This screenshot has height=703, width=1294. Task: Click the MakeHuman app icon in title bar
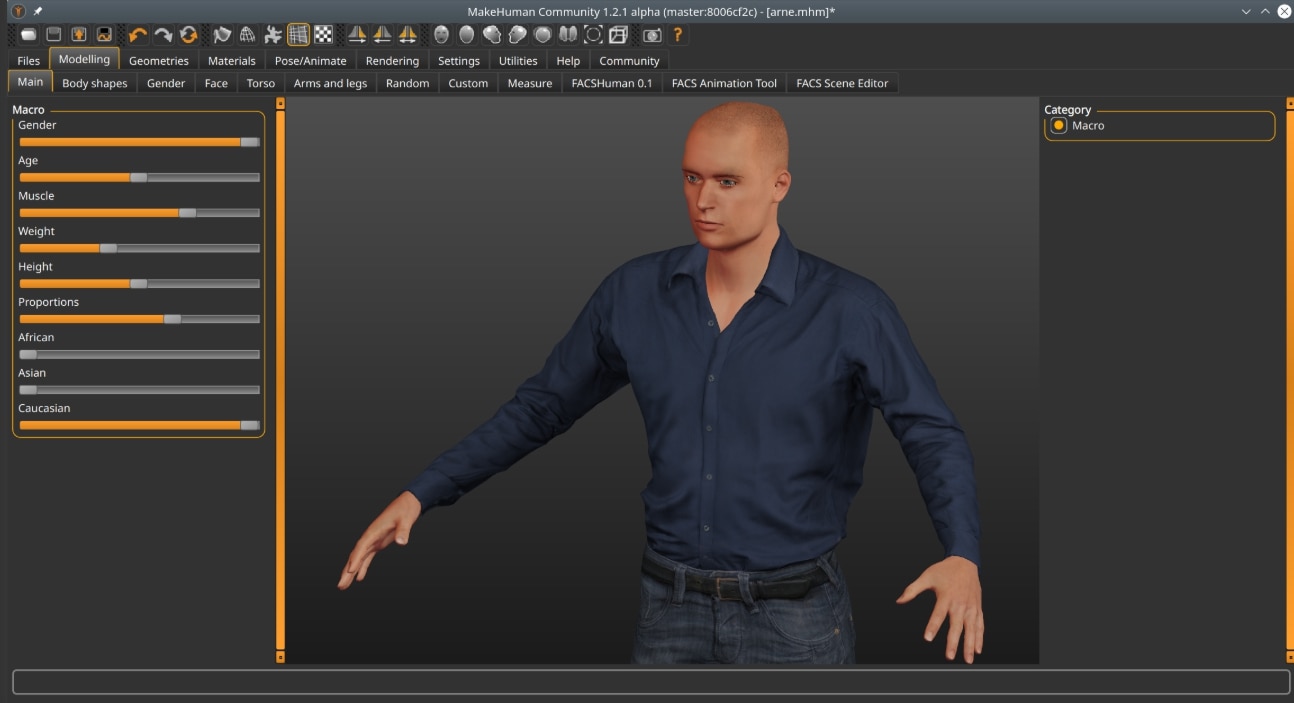tap(18, 11)
